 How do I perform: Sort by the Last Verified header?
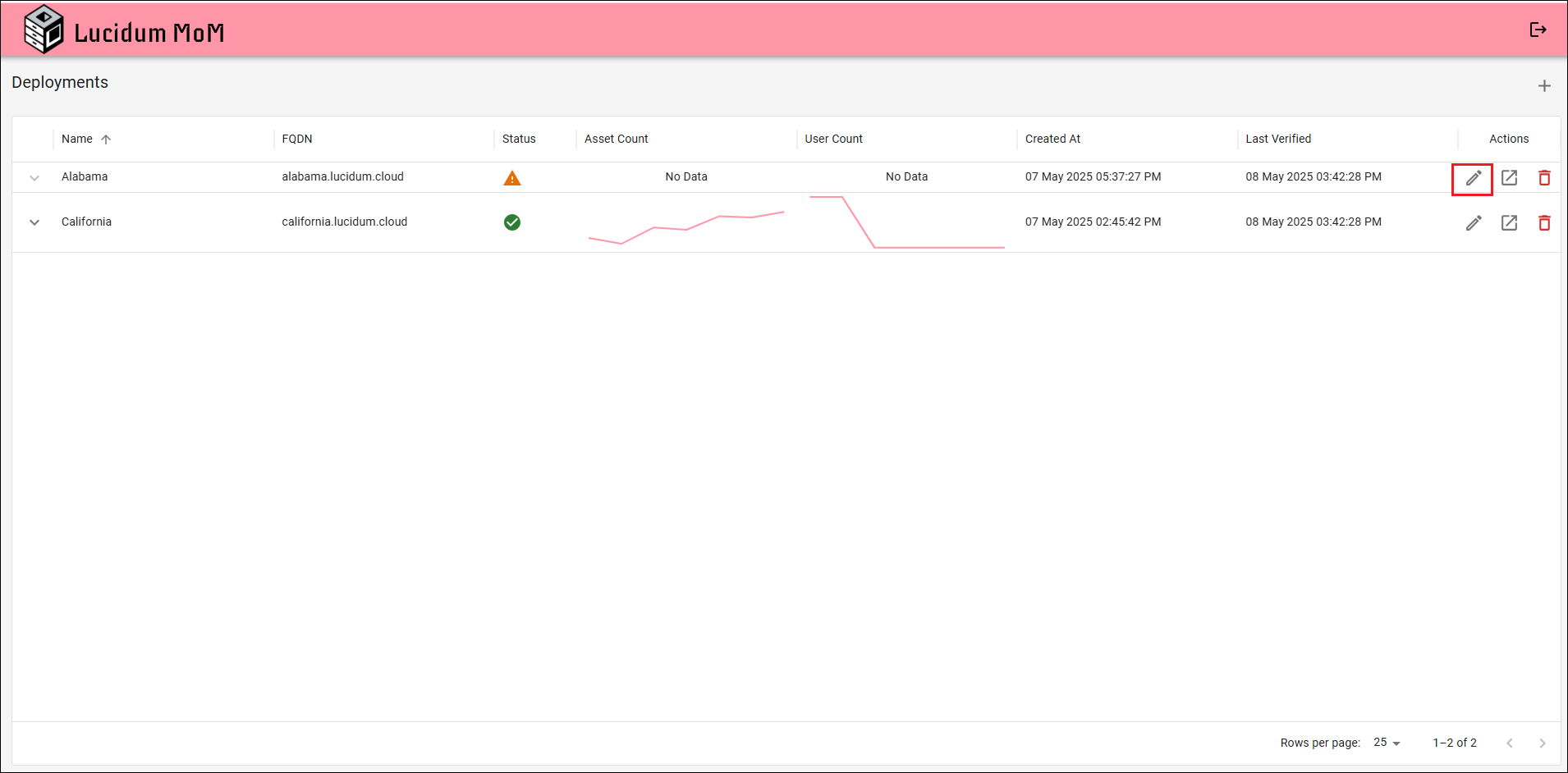(1277, 140)
